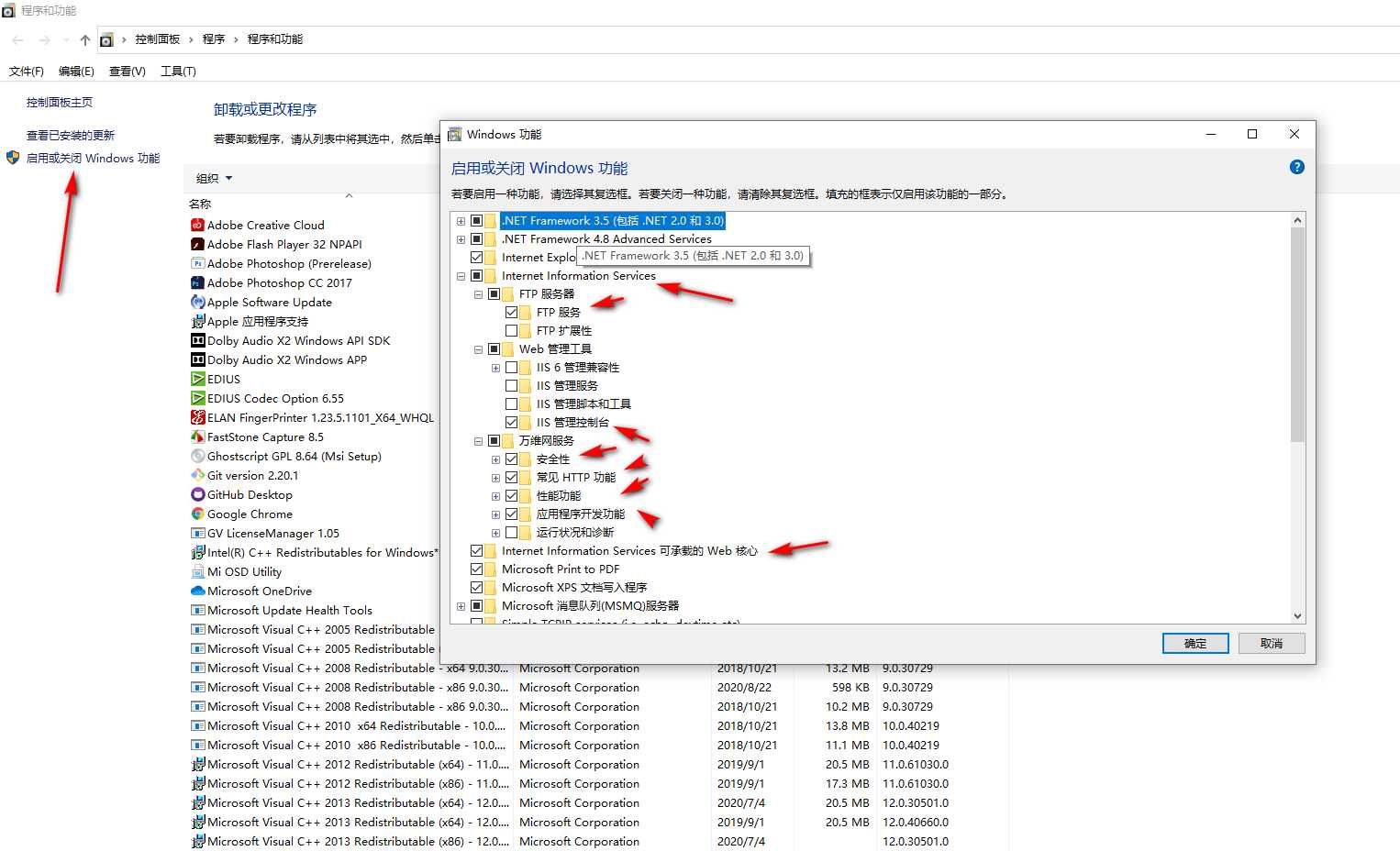This screenshot has width=1400, height=851.
Task: Click the Adobe Photoshop CC 2017 icon
Action: tap(197, 282)
